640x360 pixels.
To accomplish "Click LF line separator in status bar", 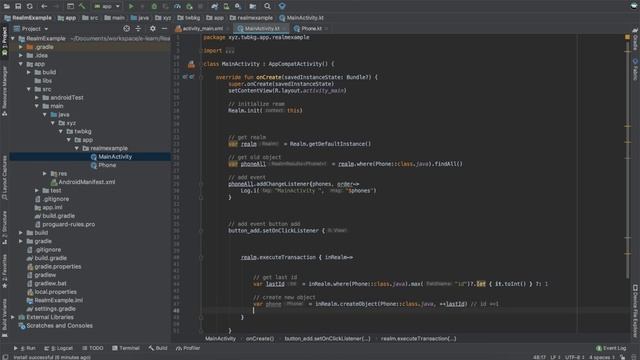I will [x=555, y=357].
